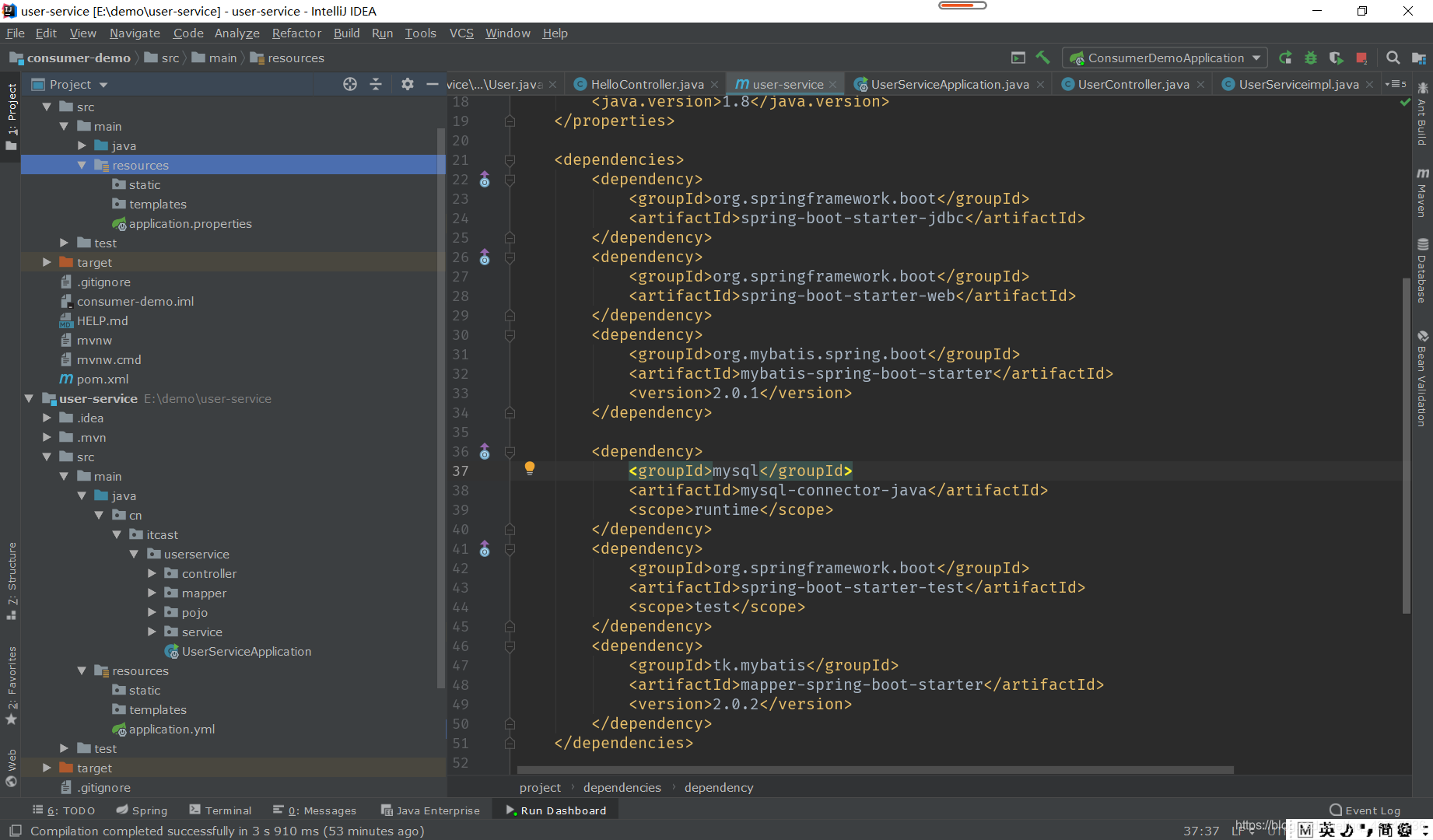The height and width of the screenshot is (840, 1433).
Task: Open Bean Validation tool window
Action: click(1422, 378)
